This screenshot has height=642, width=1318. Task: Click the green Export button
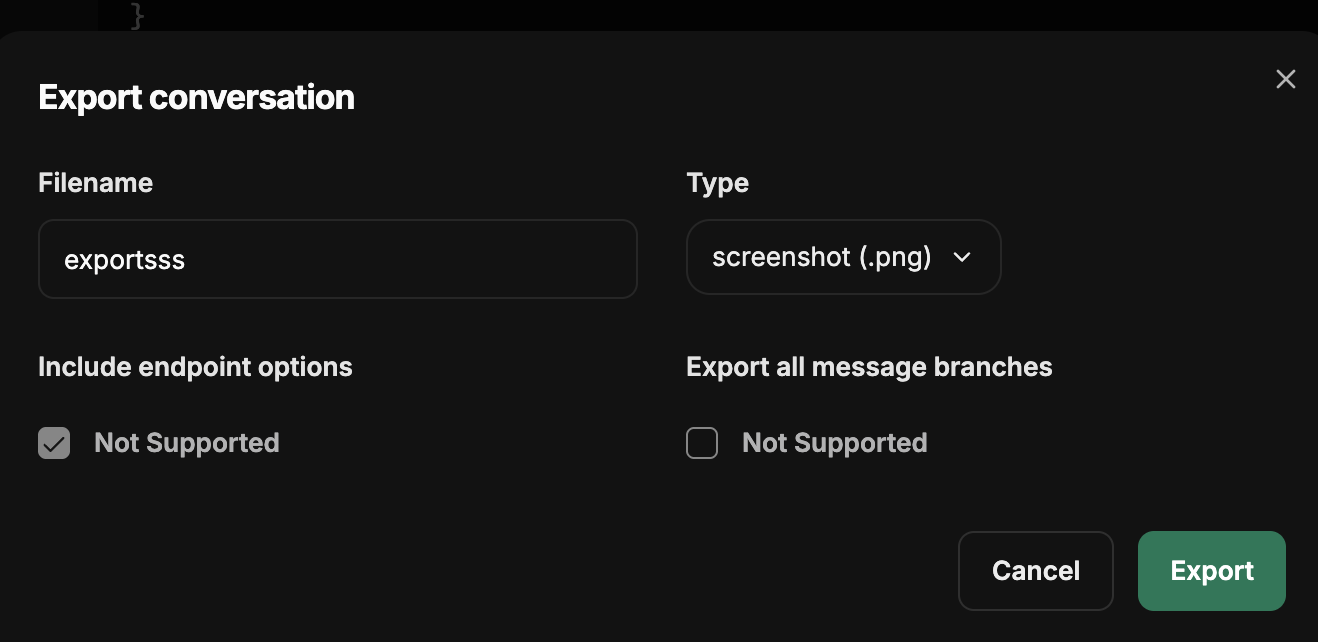(1212, 571)
